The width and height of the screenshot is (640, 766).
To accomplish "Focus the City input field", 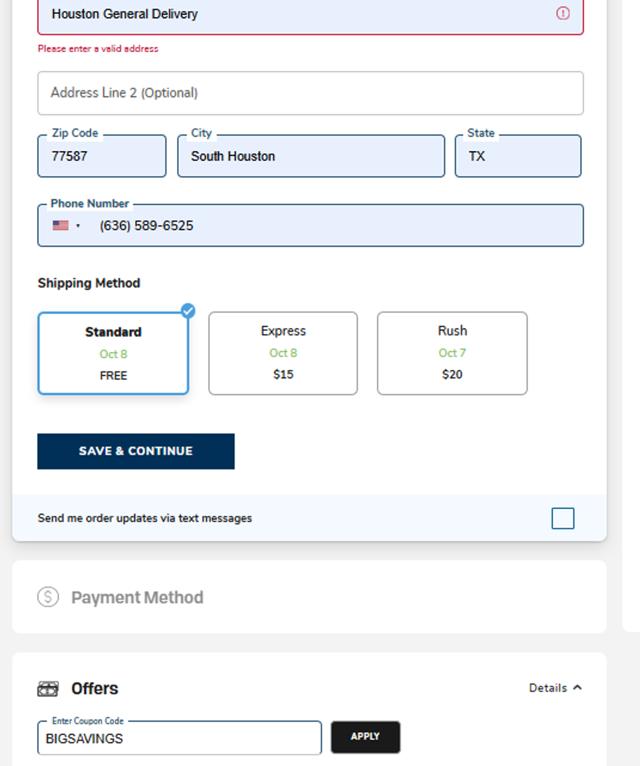I will [311, 157].
